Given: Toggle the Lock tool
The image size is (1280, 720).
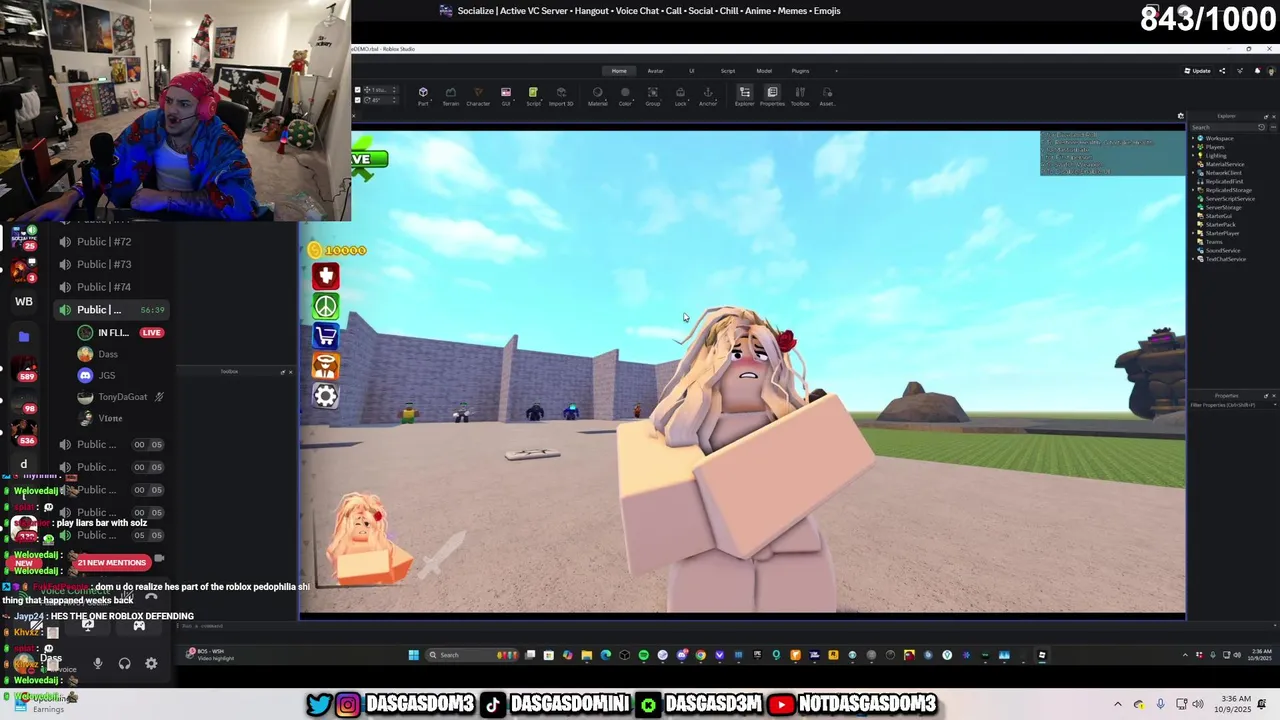Looking at the screenshot, I should pyautogui.click(x=680, y=95).
